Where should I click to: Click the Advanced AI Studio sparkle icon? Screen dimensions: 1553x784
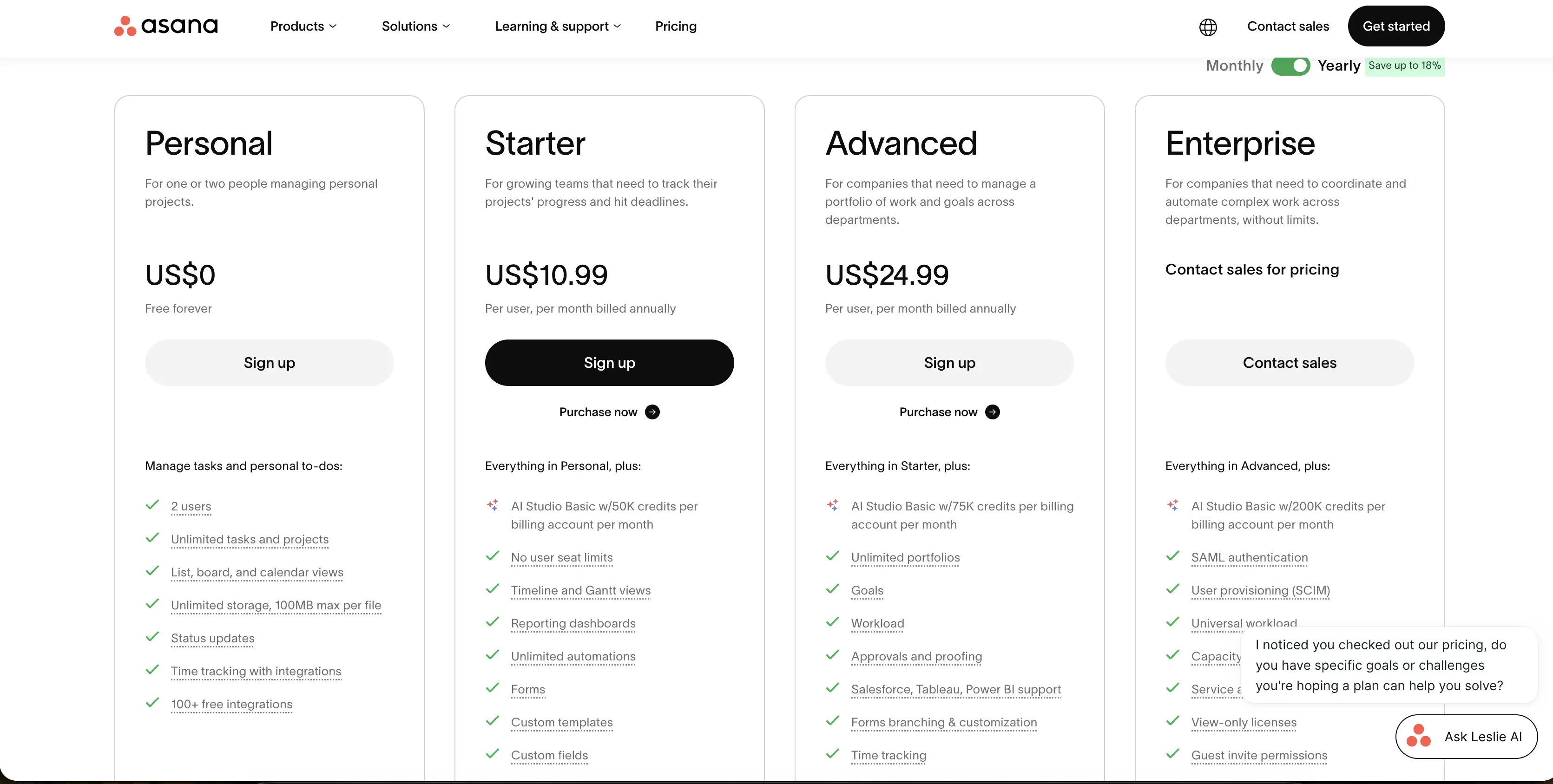tap(833, 505)
